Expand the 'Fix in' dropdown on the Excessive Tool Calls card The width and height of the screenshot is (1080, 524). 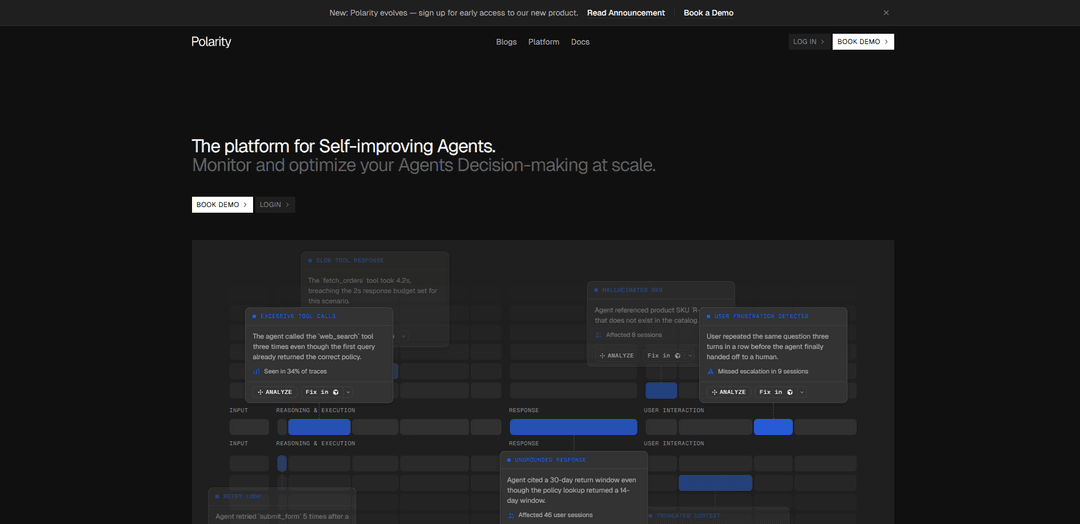pos(348,392)
